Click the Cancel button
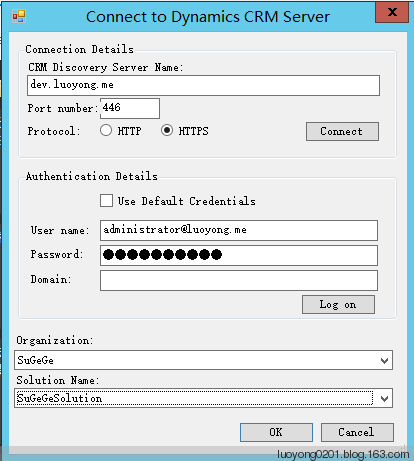414x461 pixels. pos(357,432)
